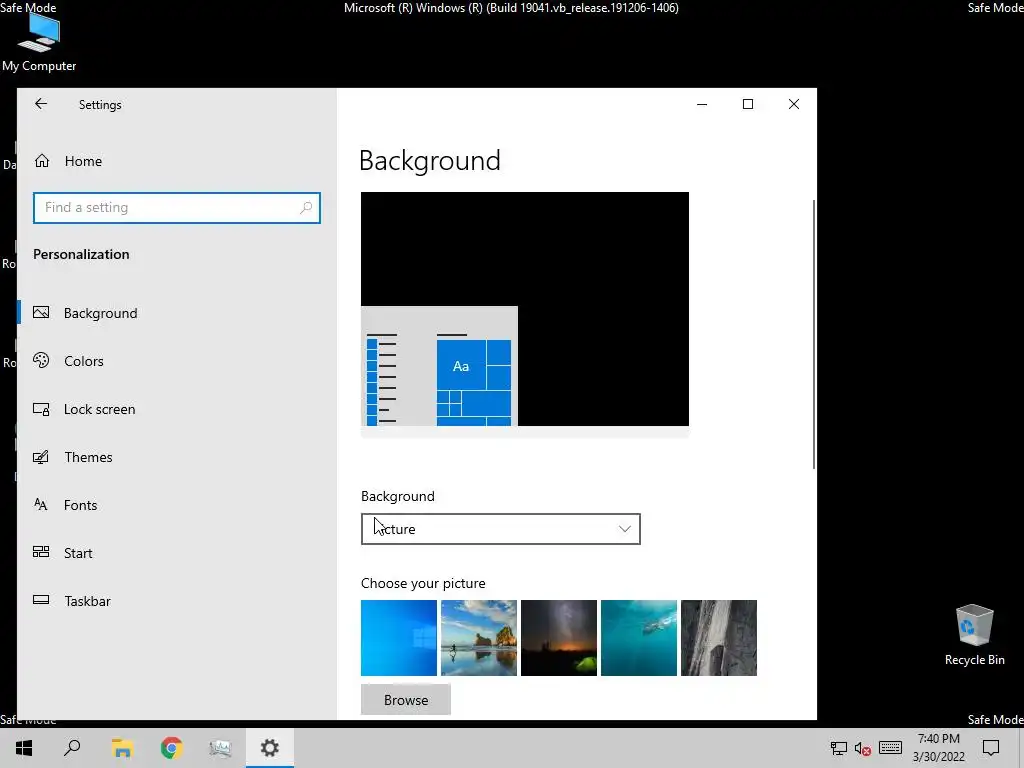Click the muted volume tray icon
Screen dimensions: 1024x768
[863, 748]
